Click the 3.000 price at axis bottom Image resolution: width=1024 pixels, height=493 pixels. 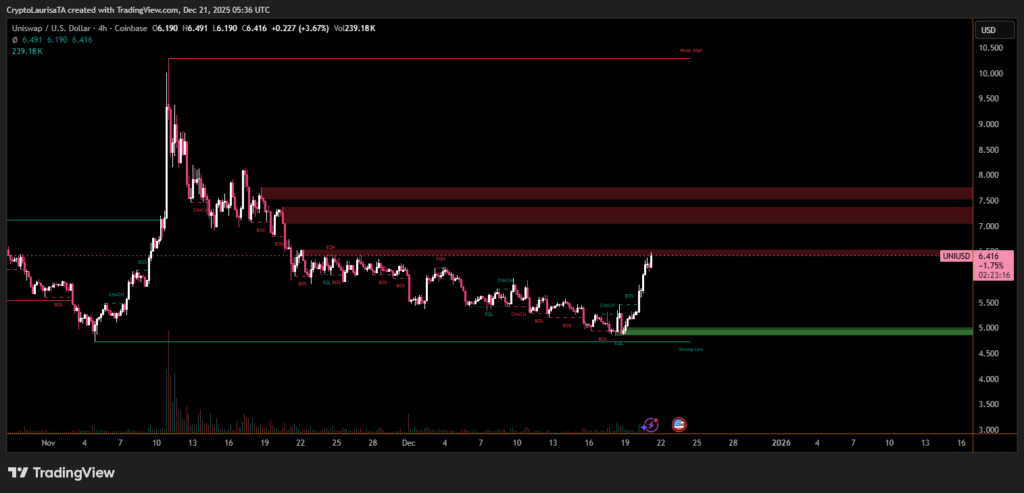coord(989,430)
